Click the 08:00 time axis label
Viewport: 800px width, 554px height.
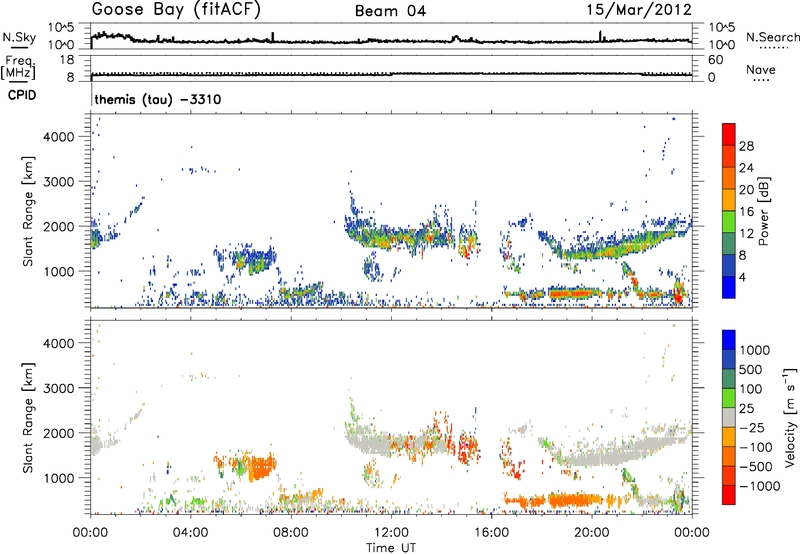tap(291, 533)
